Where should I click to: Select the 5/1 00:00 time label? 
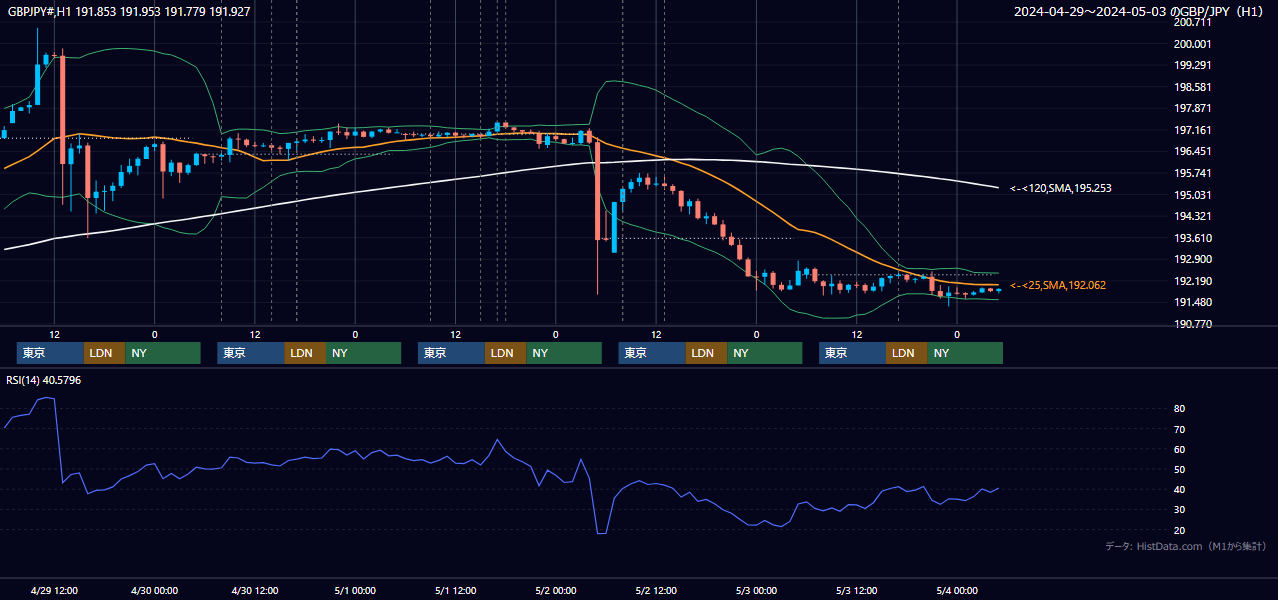[x=355, y=590]
